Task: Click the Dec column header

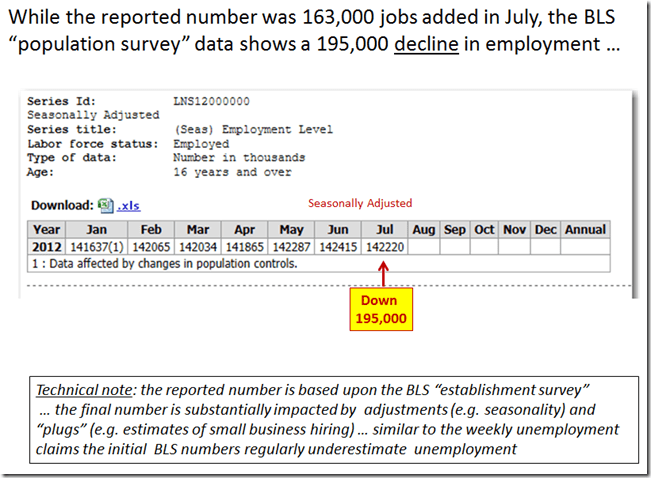Action: point(545,230)
